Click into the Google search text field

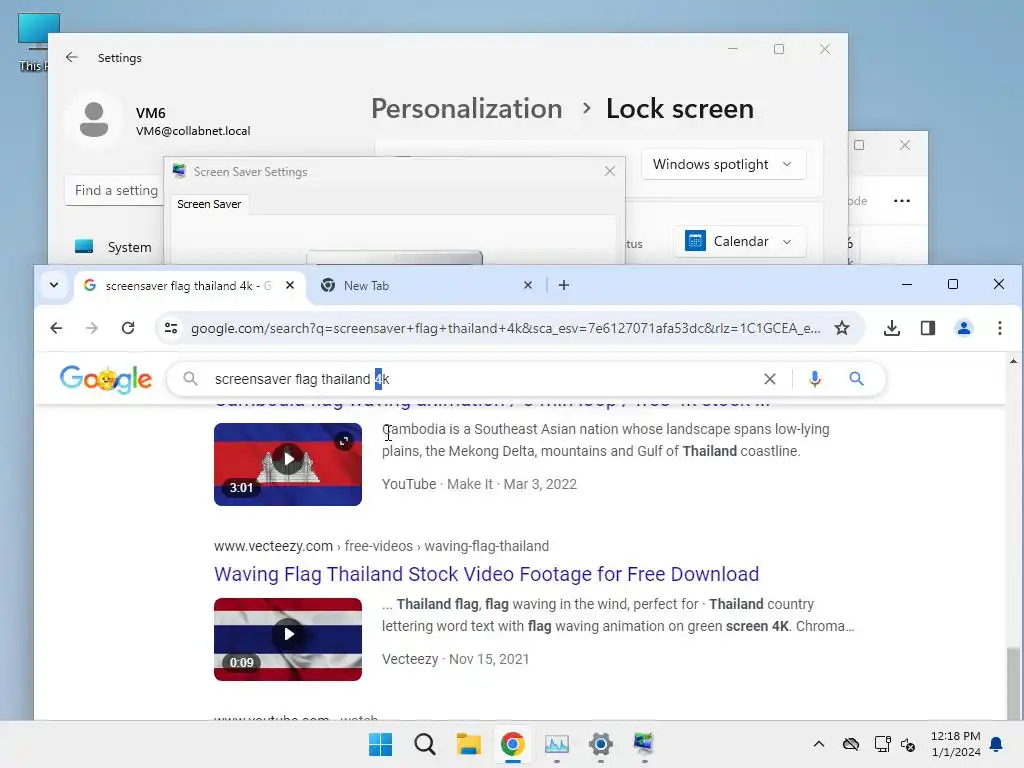pos(483,379)
